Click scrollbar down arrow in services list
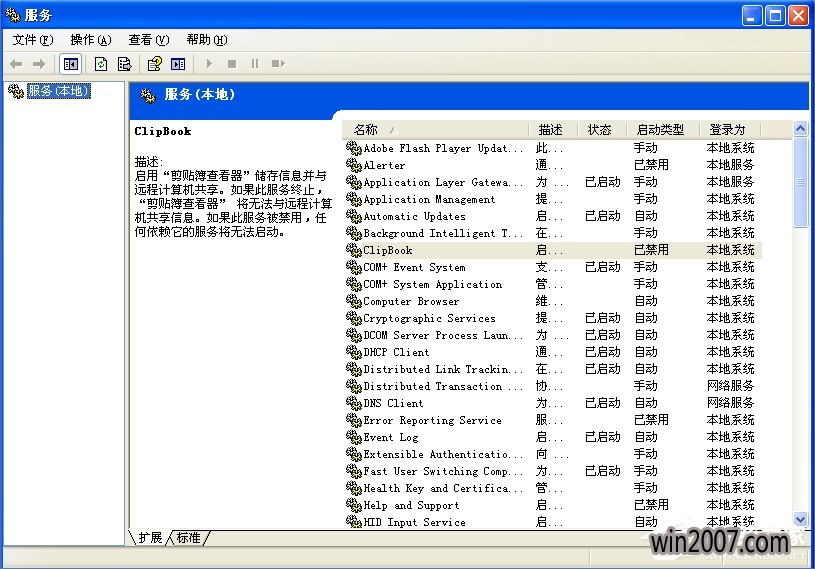 [800, 519]
